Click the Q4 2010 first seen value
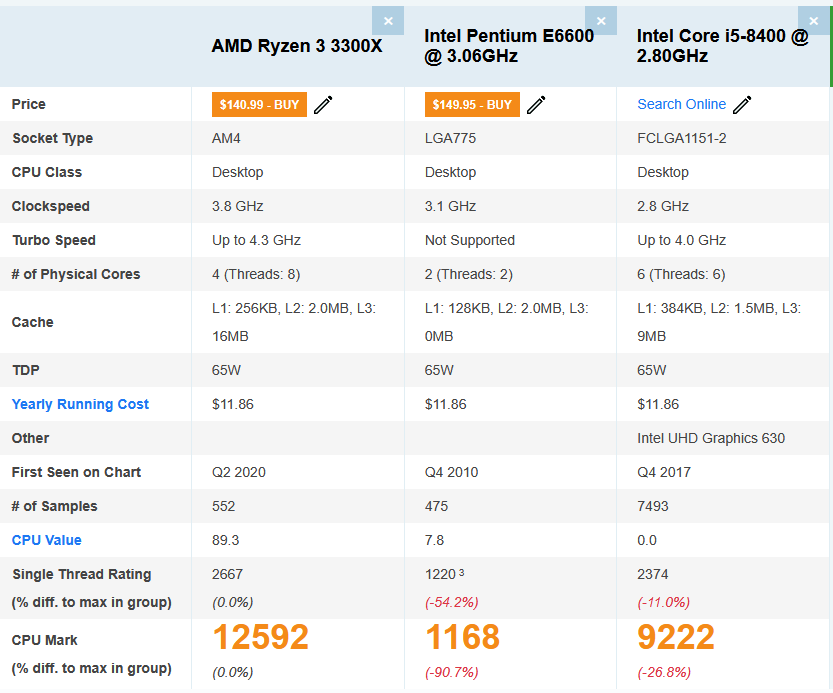The height and width of the screenshot is (693, 833). (x=452, y=472)
